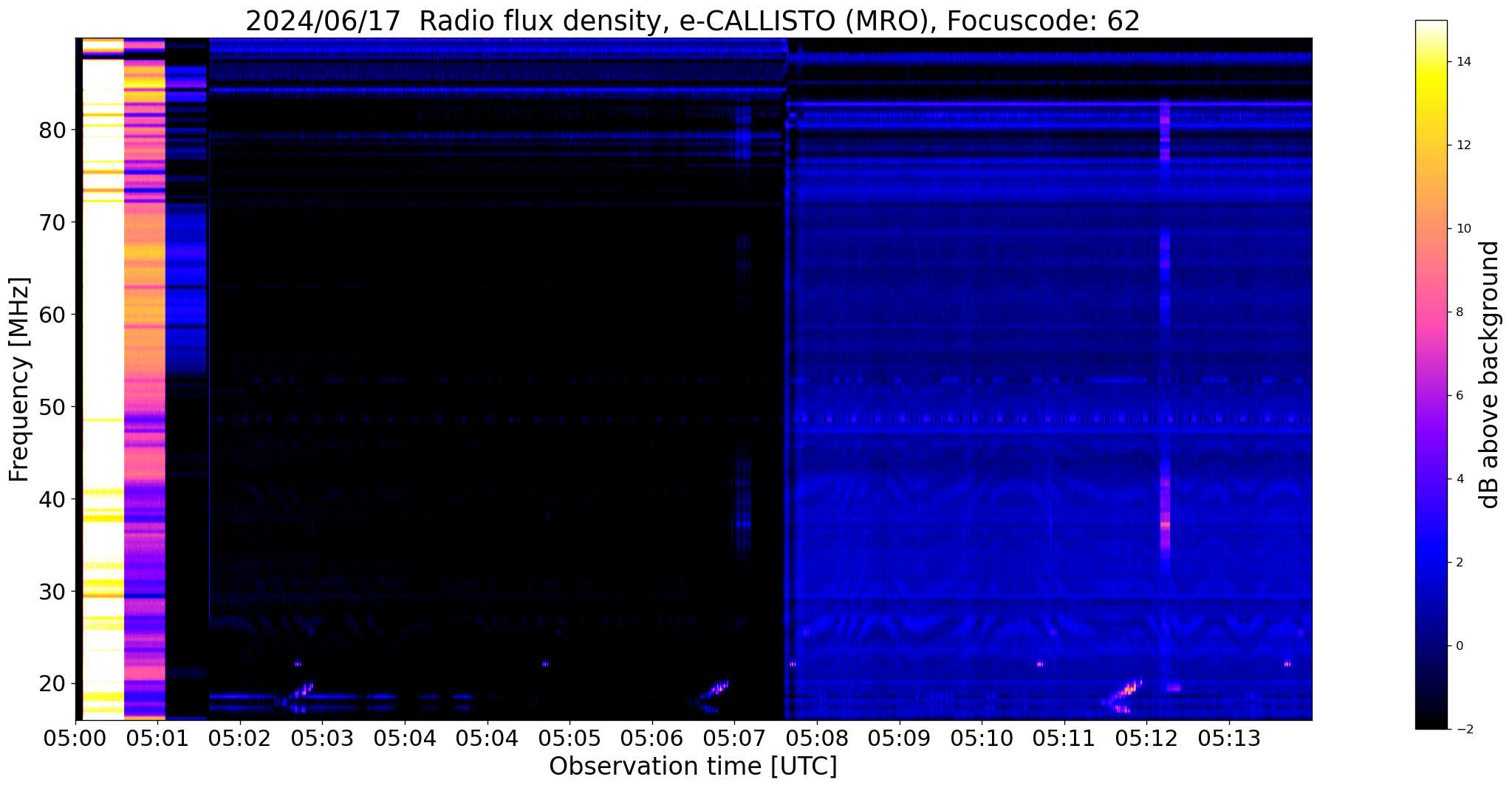Image resolution: width=1512 pixels, height=788 pixels.
Task: Click the 'Frequency [MHz]' y-axis label
Action: click(19, 380)
